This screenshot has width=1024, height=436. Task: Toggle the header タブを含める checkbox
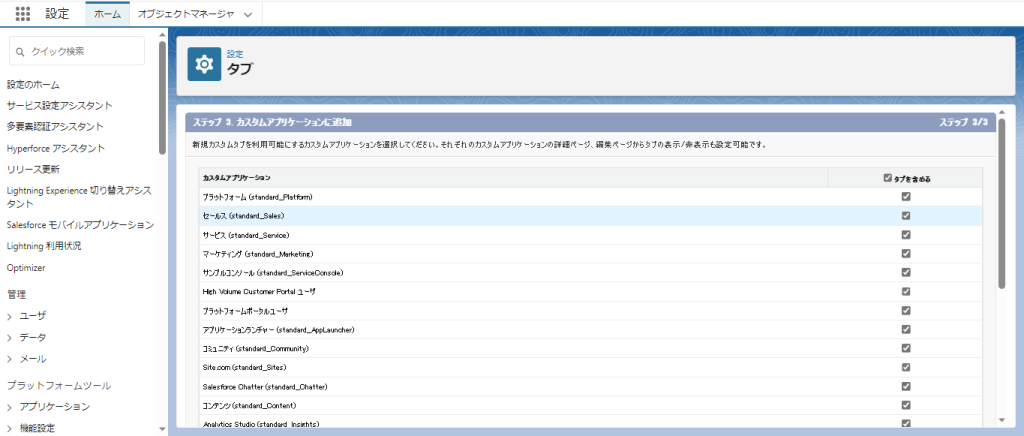[x=887, y=178]
